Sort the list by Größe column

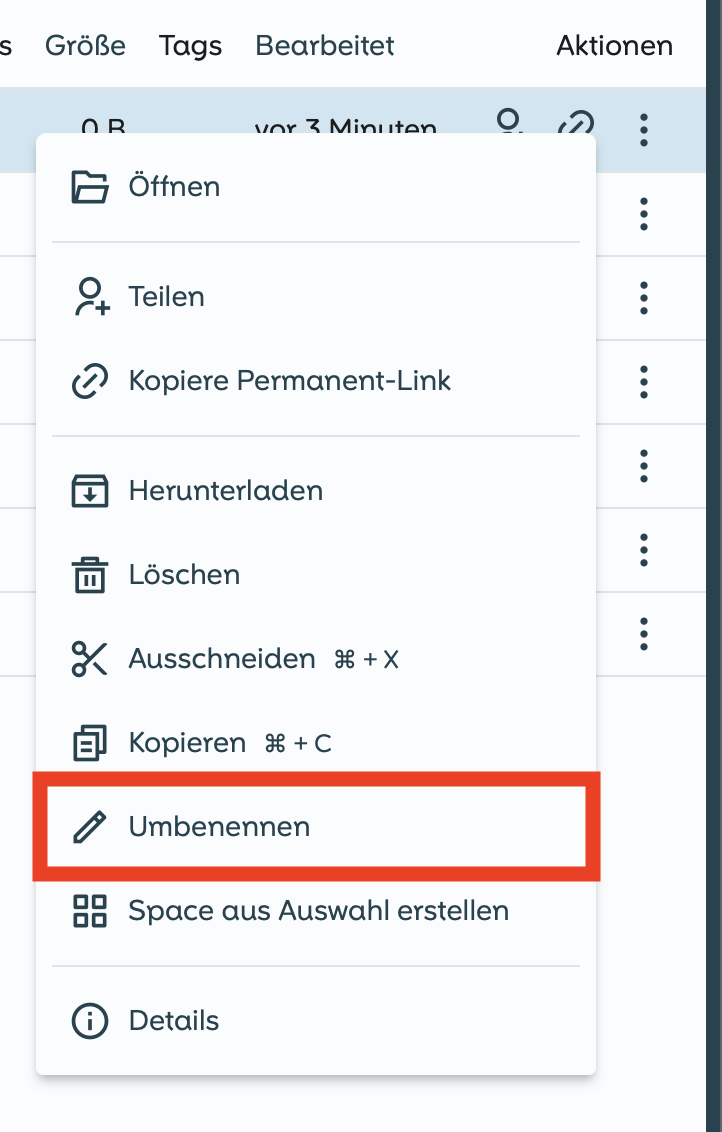click(x=85, y=45)
